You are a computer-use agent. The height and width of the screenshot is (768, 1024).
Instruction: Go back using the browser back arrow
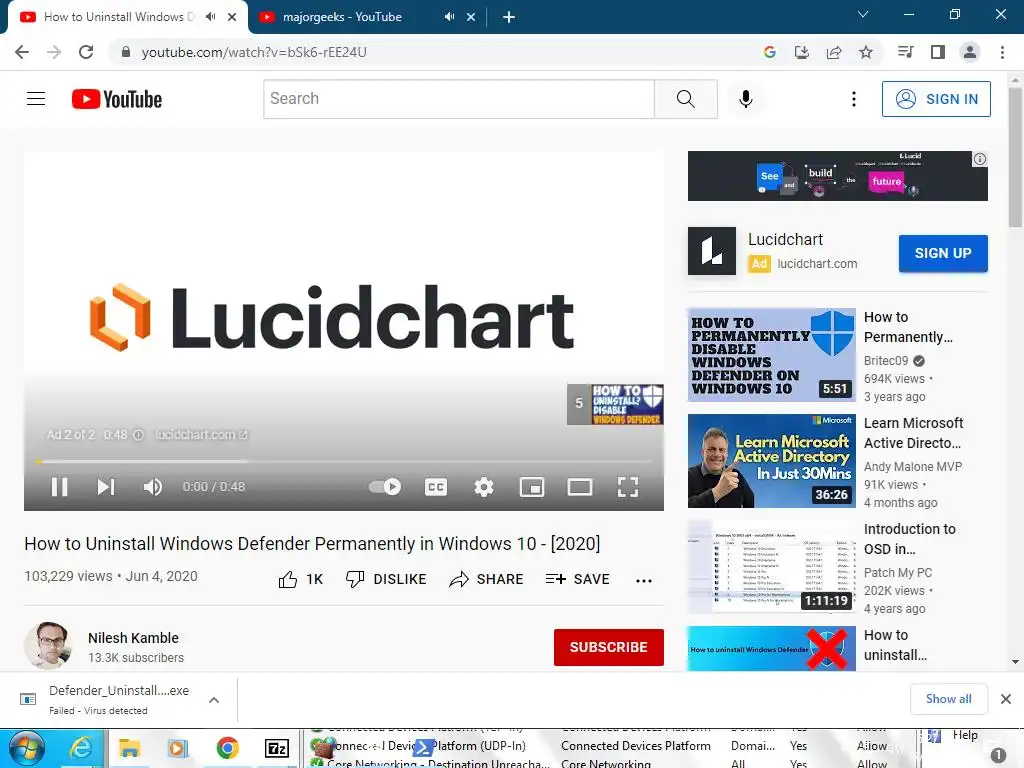click(22, 52)
